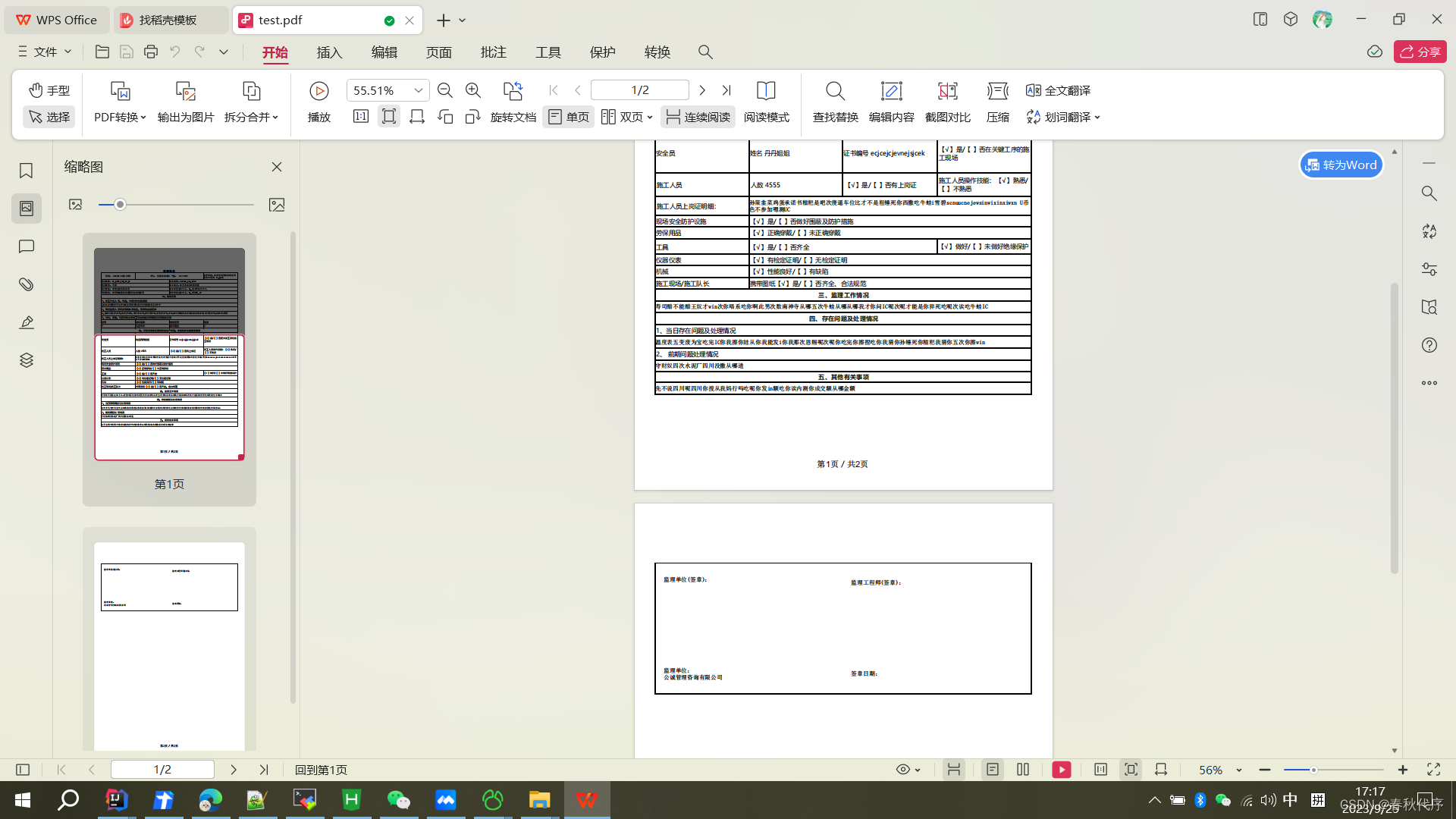Open the zoom percentage dropdown
This screenshot has width=1456, height=819.
coord(418,90)
